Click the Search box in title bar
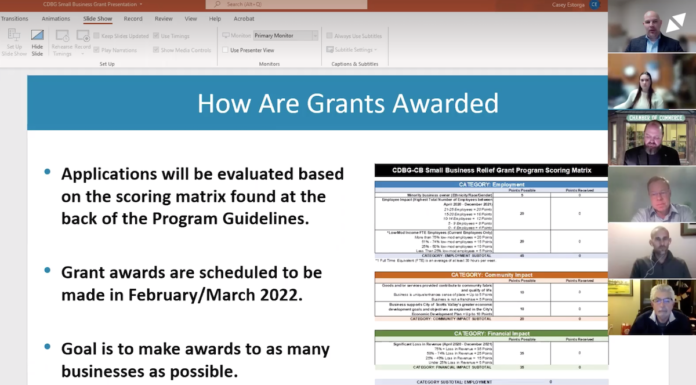Screen dimensions: 696x385 (x=286, y=4)
